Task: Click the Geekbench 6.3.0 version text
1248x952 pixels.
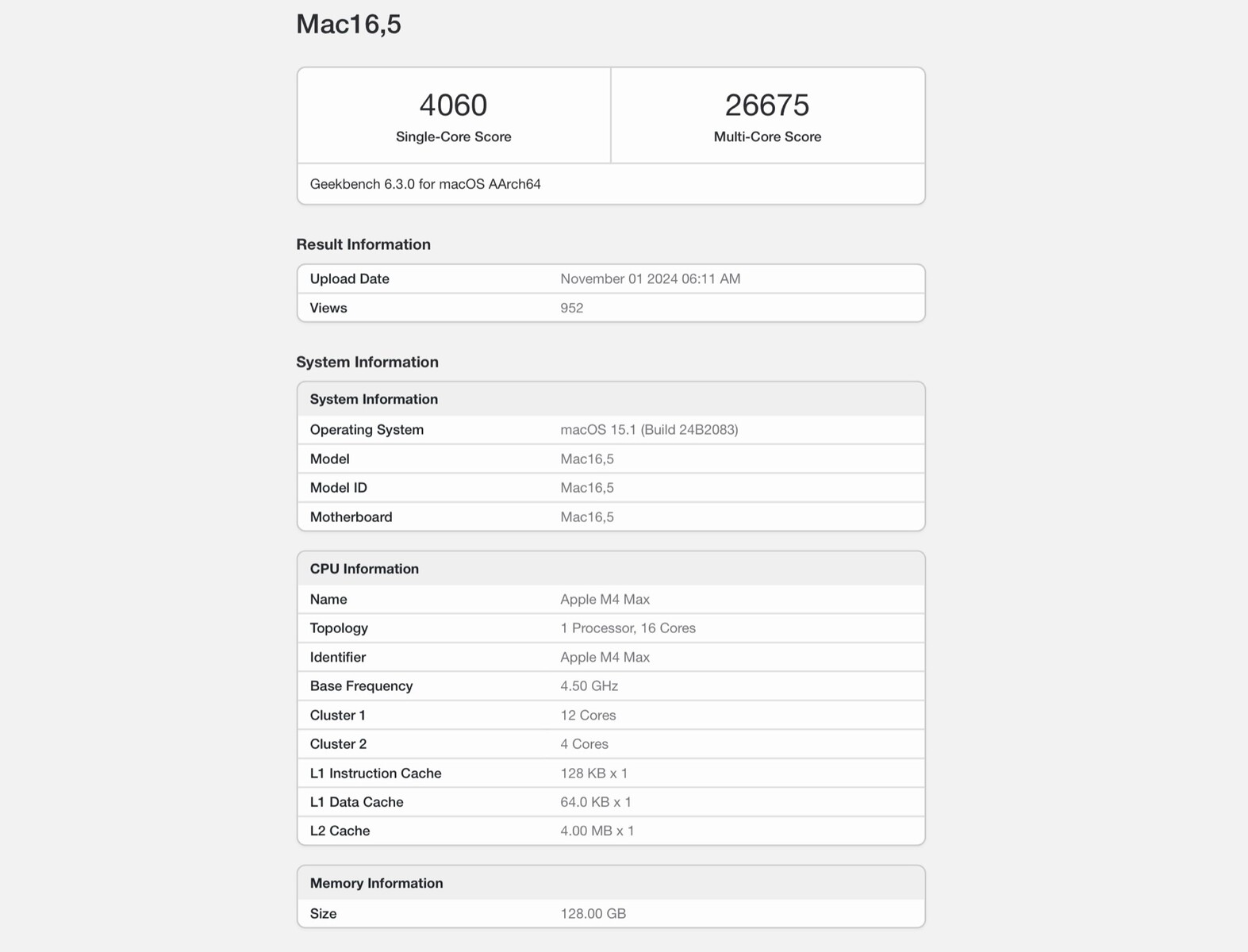Action: tap(425, 184)
